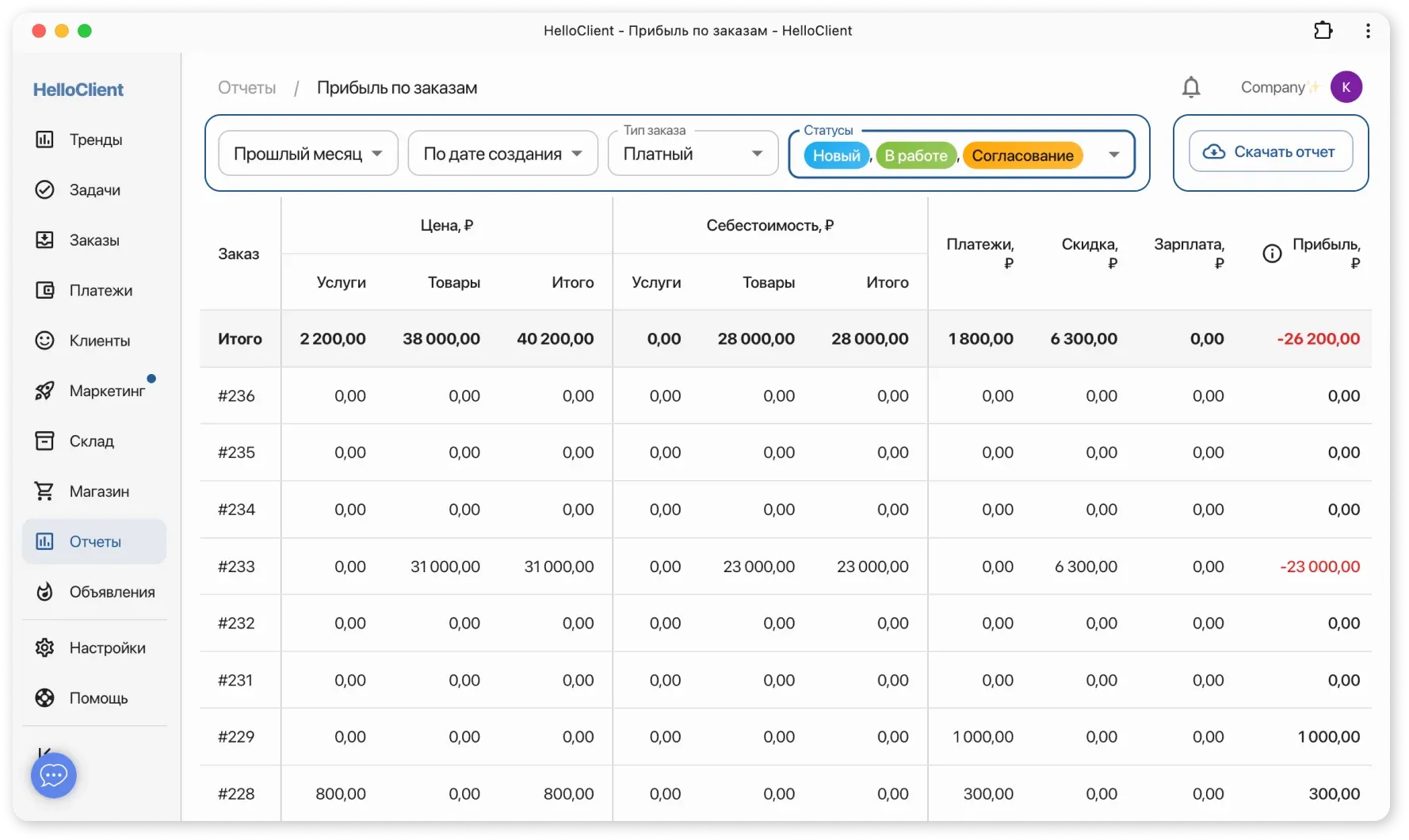Open the Тренды section in the sidebar
This screenshot has height=840, width=1409.
(95, 139)
